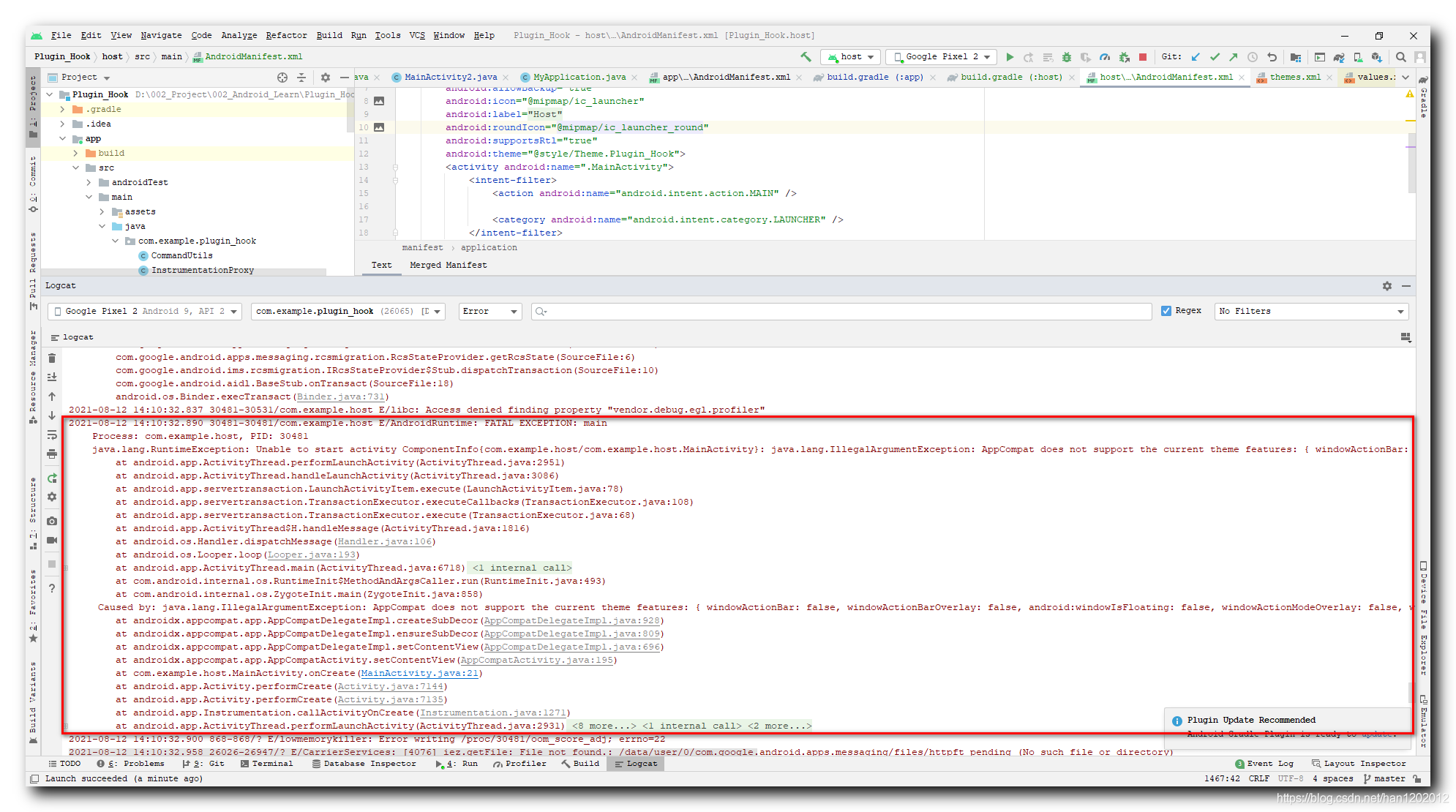Start screen record with video camera icon
This screenshot has width=1456, height=812.
(x=52, y=540)
